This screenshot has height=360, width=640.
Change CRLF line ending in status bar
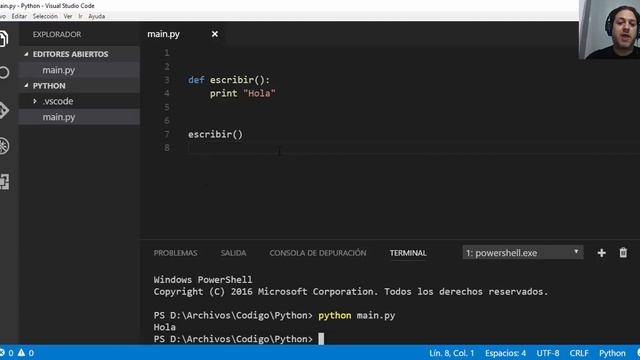[x=579, y=353]
